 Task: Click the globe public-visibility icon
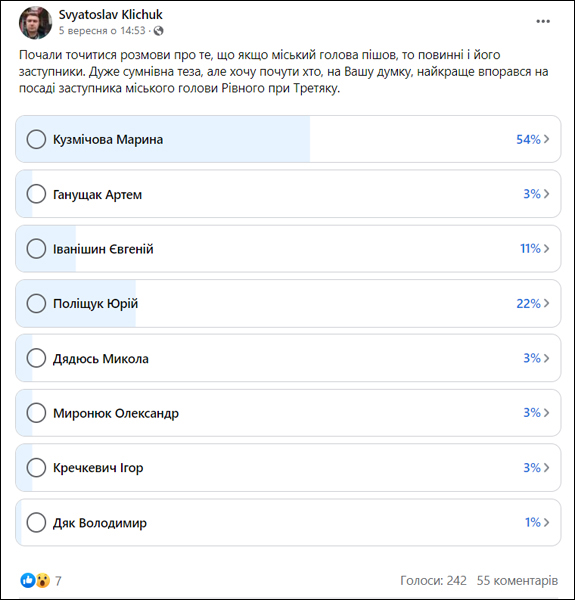tap(158, 31)
